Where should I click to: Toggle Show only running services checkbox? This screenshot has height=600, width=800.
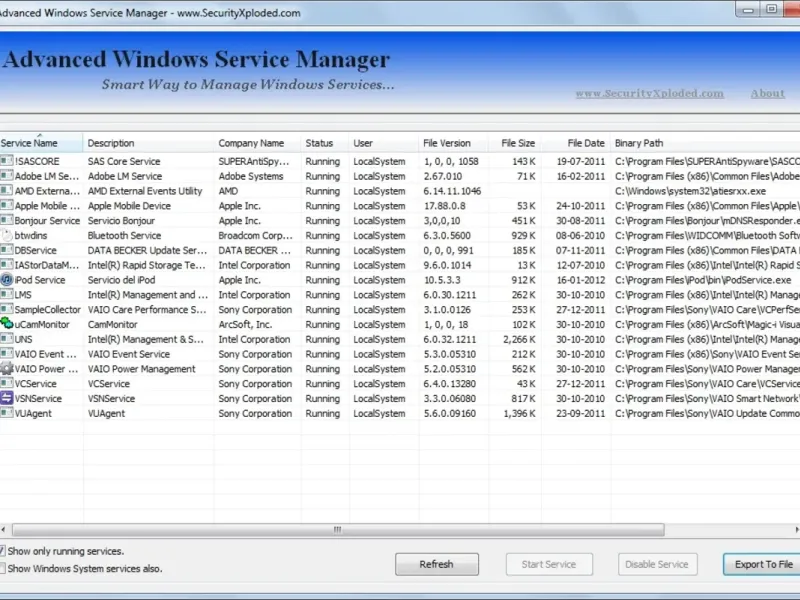point(3,551)
